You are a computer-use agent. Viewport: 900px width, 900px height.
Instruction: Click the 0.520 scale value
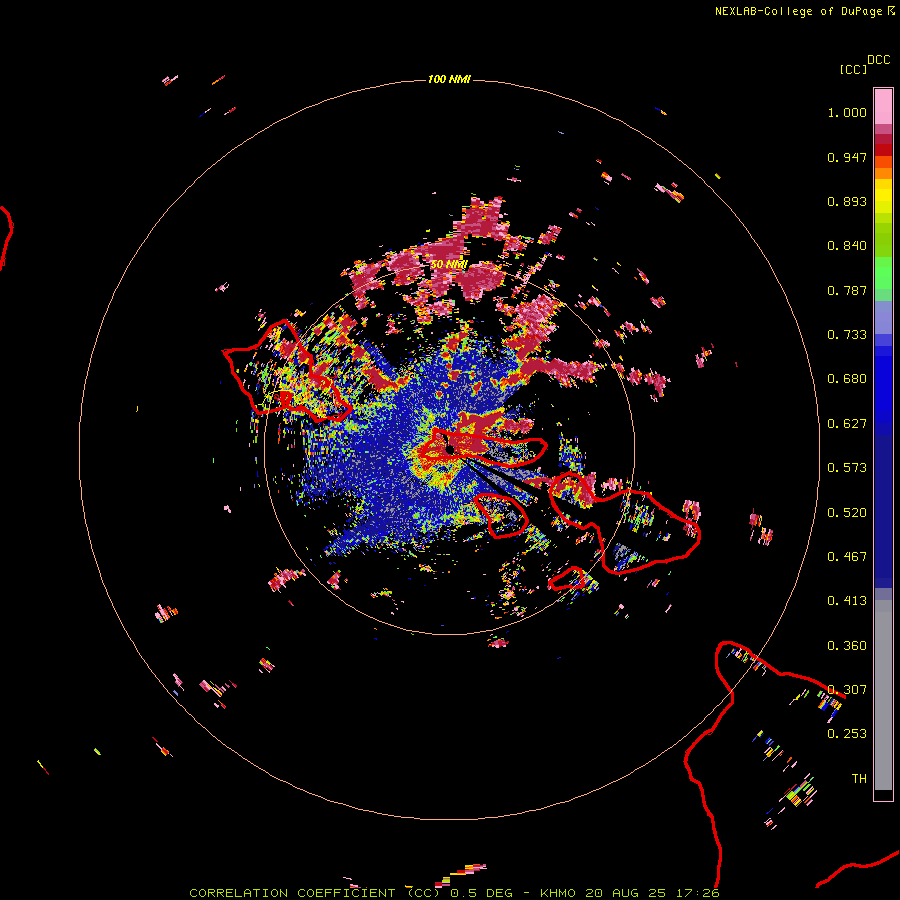[847, 513]
